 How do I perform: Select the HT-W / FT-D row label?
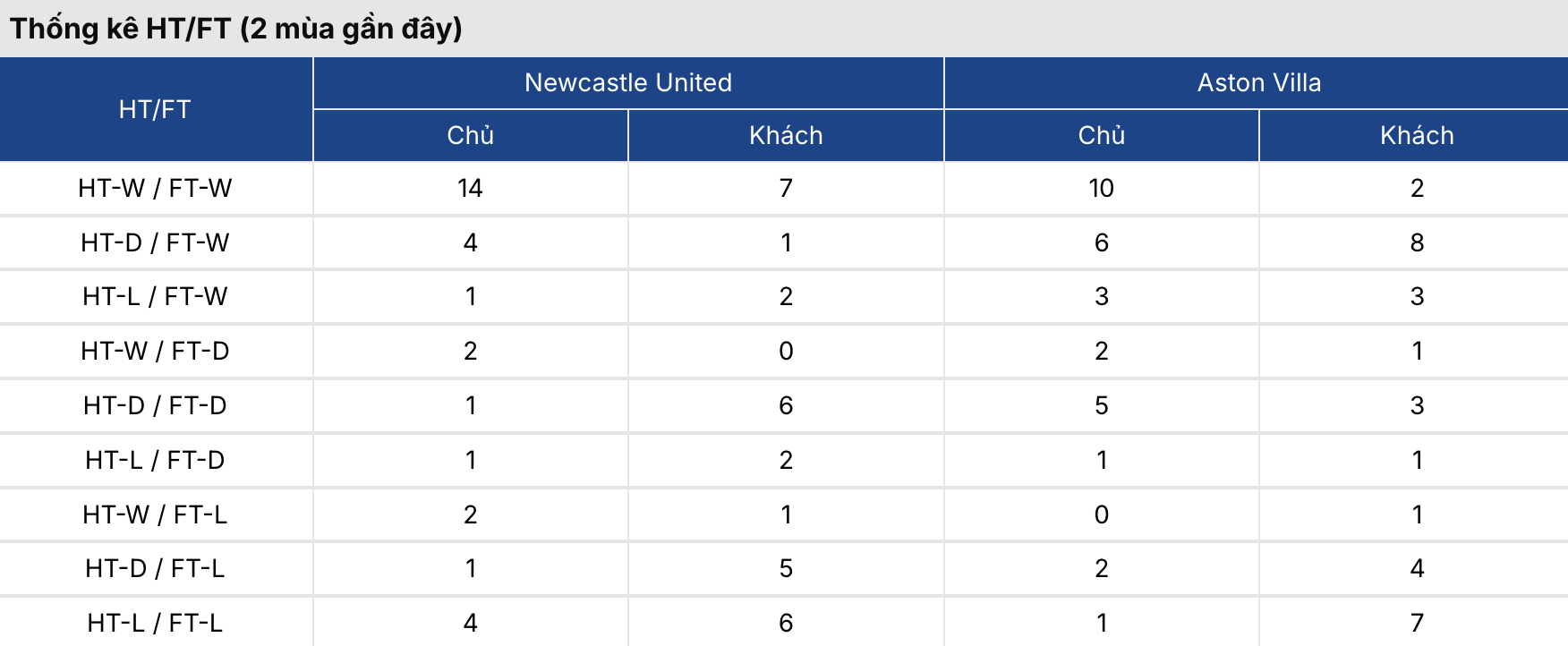click(155, 351)
